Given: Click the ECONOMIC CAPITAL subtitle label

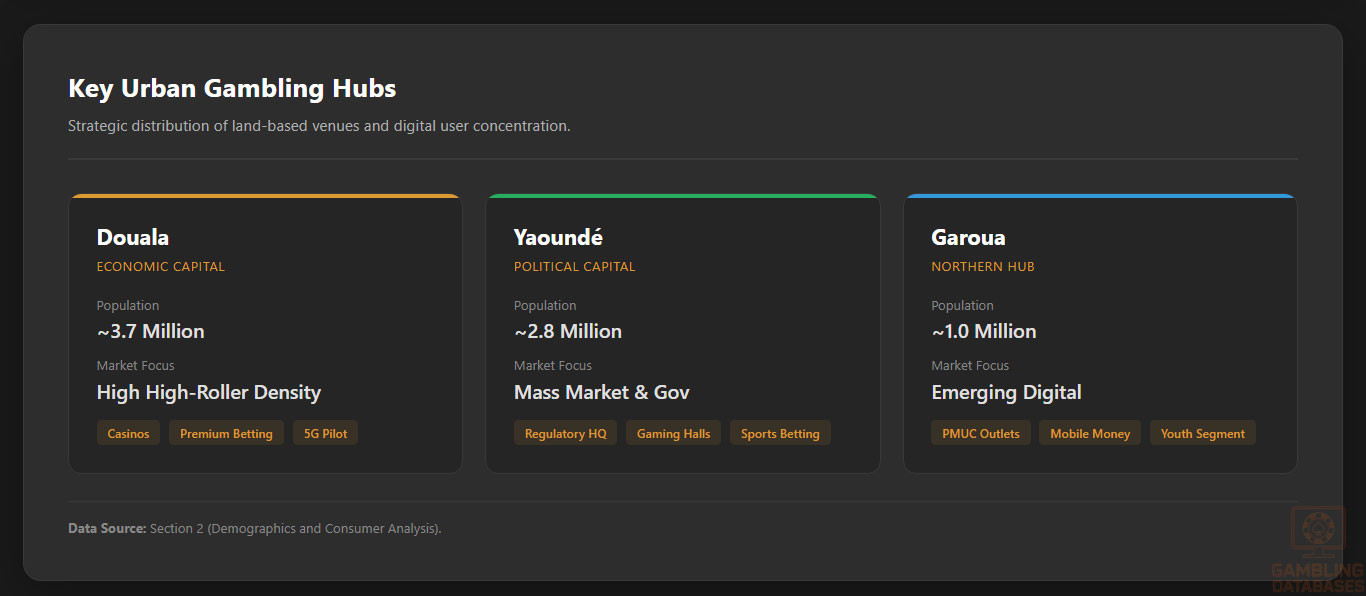Looking at the screenshot, I should (160, 267).
